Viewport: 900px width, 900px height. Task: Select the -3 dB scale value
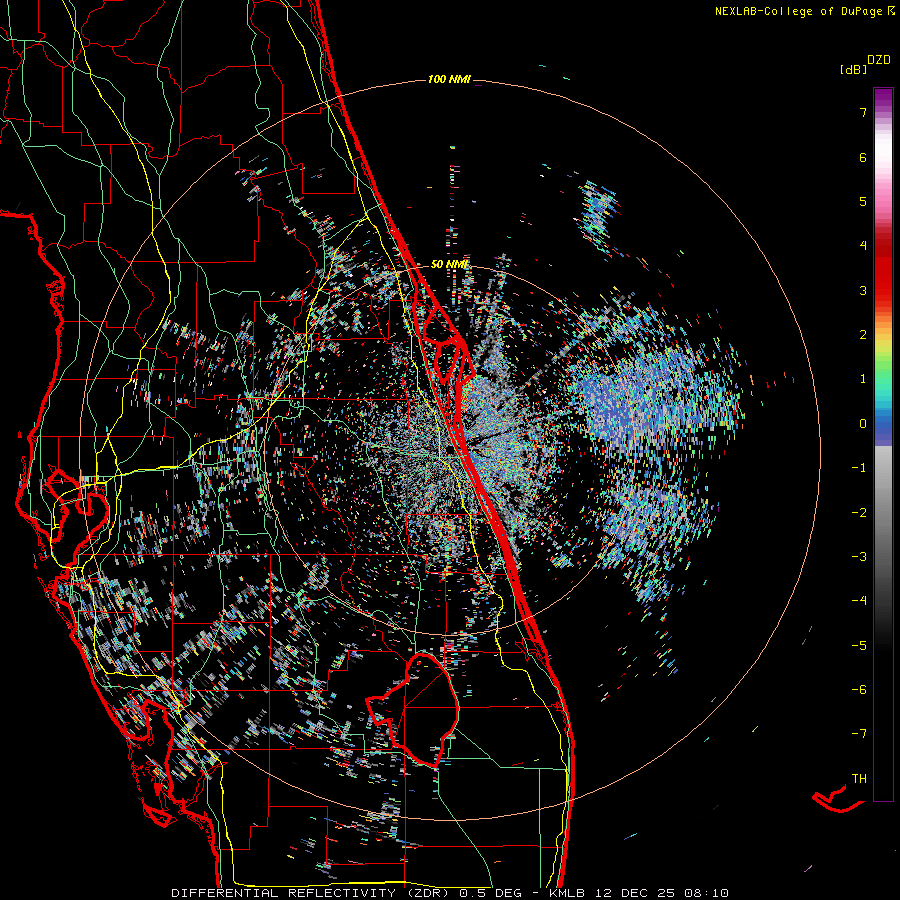pyautogui.click(x=859, y=556)
